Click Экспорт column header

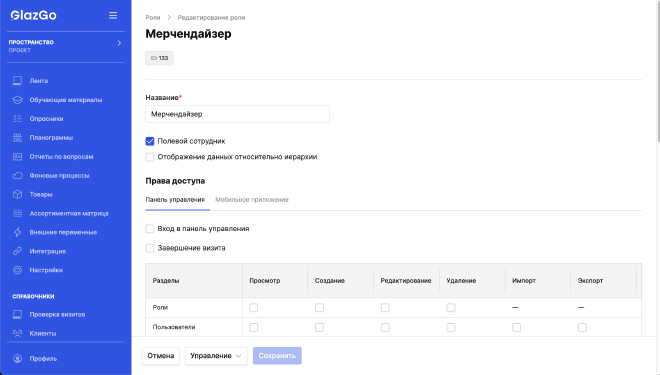pos(590,281)
